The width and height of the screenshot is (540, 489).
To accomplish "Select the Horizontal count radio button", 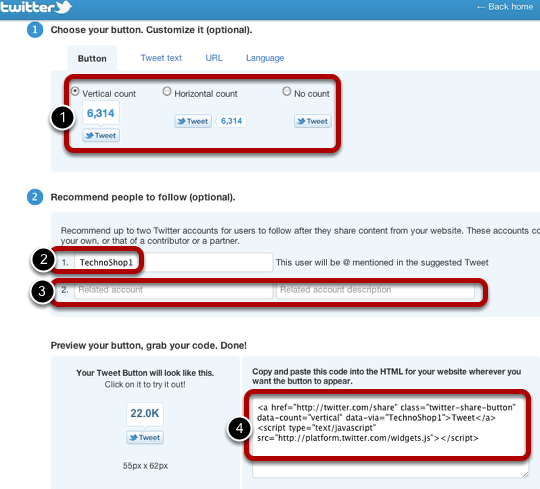I will click(x=167, y=91).
